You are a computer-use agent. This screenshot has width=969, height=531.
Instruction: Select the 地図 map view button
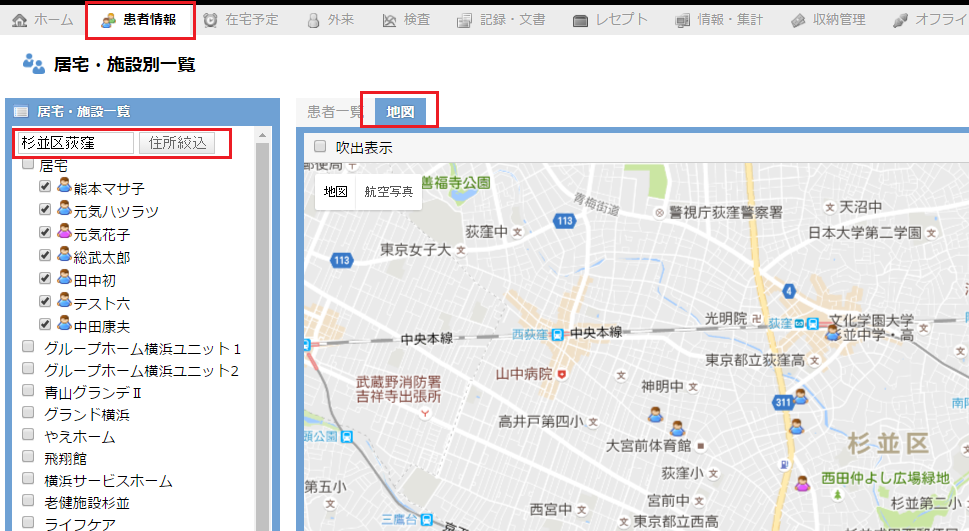(336, 192)
